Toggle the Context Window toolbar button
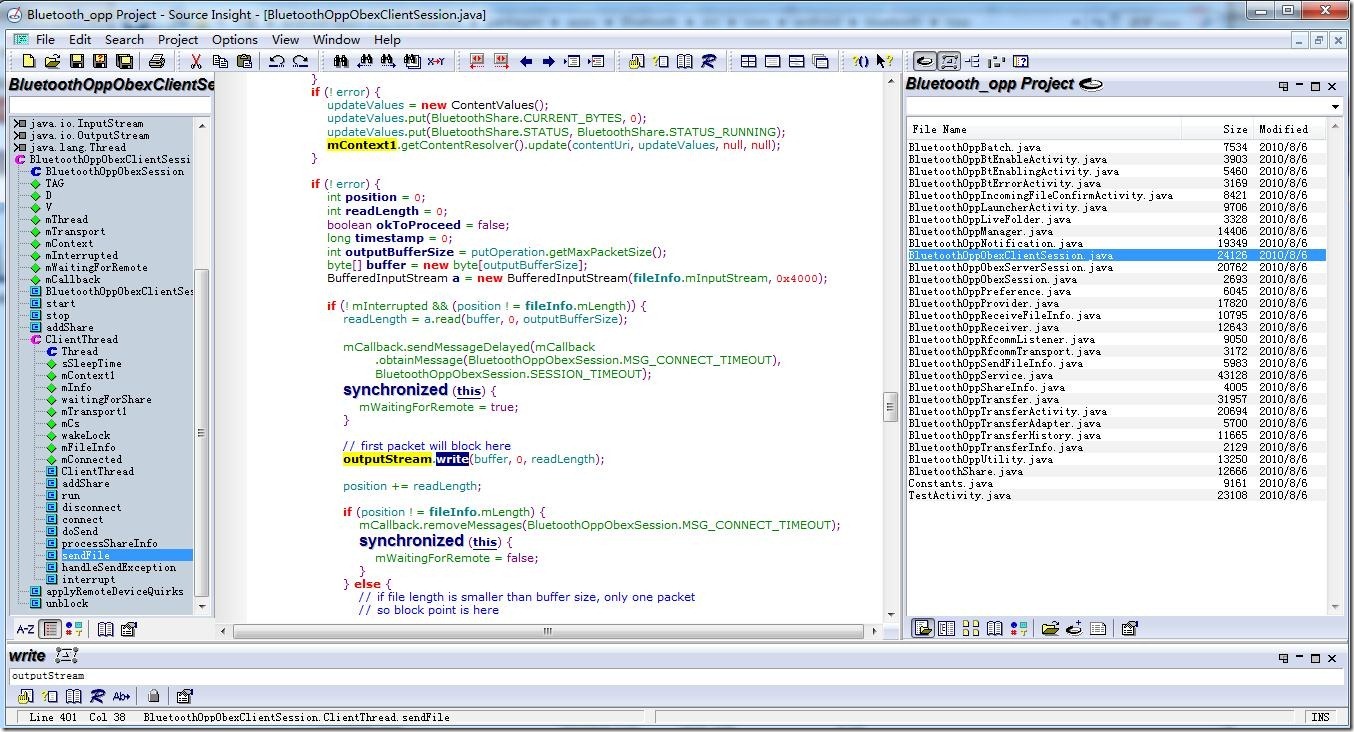The width and height of the screenshot is (1354, 732). click(949, 62)
